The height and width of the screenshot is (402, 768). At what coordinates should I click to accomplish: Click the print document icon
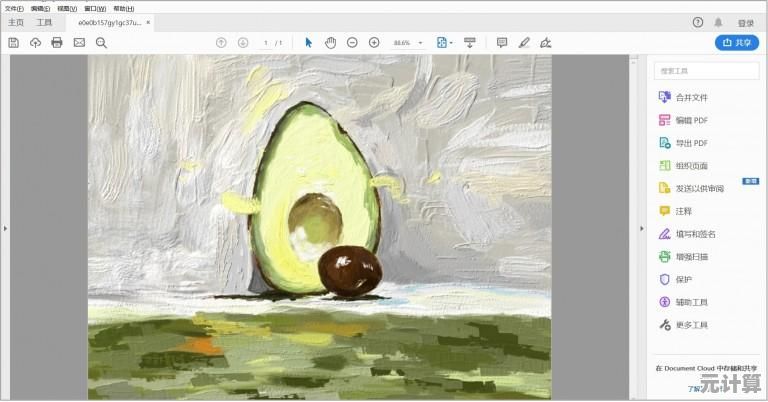[x=57, y=42]
